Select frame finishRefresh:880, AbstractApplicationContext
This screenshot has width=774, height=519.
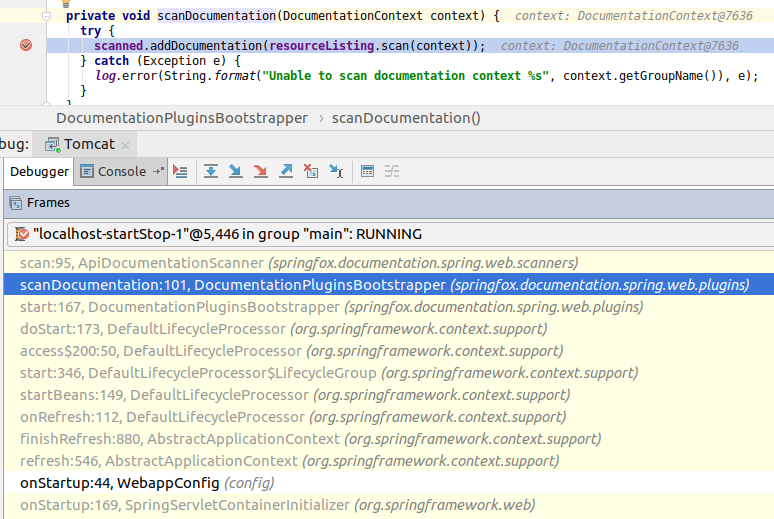tap(389, 439)
